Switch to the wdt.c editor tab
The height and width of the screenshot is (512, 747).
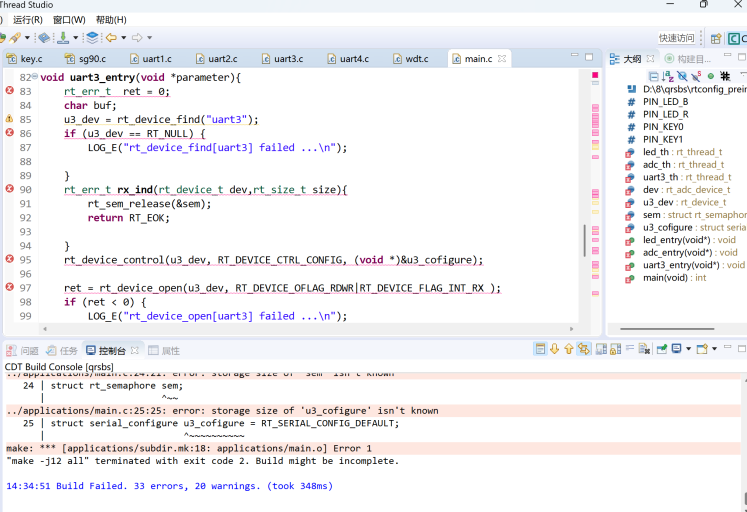(x=411, y=59)
